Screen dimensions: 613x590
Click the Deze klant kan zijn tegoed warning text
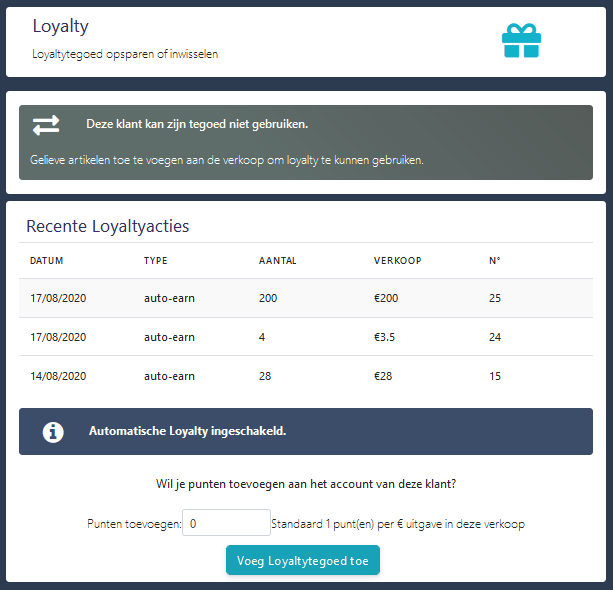coord(197,124)
